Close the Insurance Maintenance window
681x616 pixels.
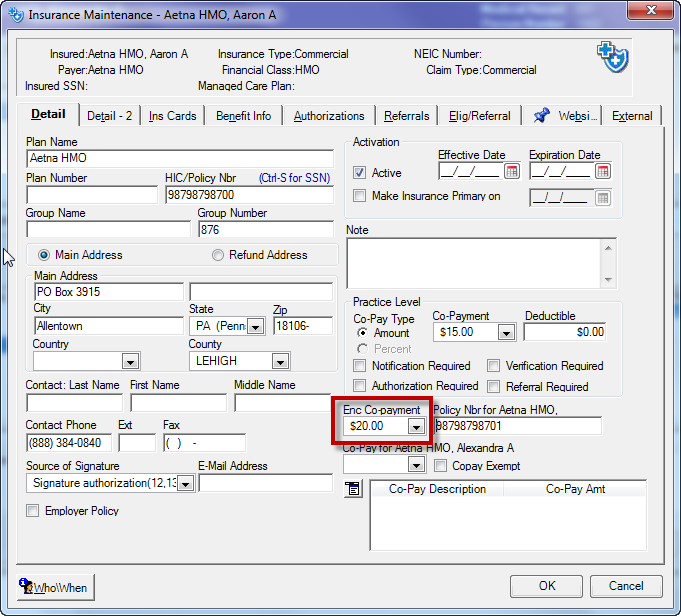pyautogui.click(x=651, y=10)
